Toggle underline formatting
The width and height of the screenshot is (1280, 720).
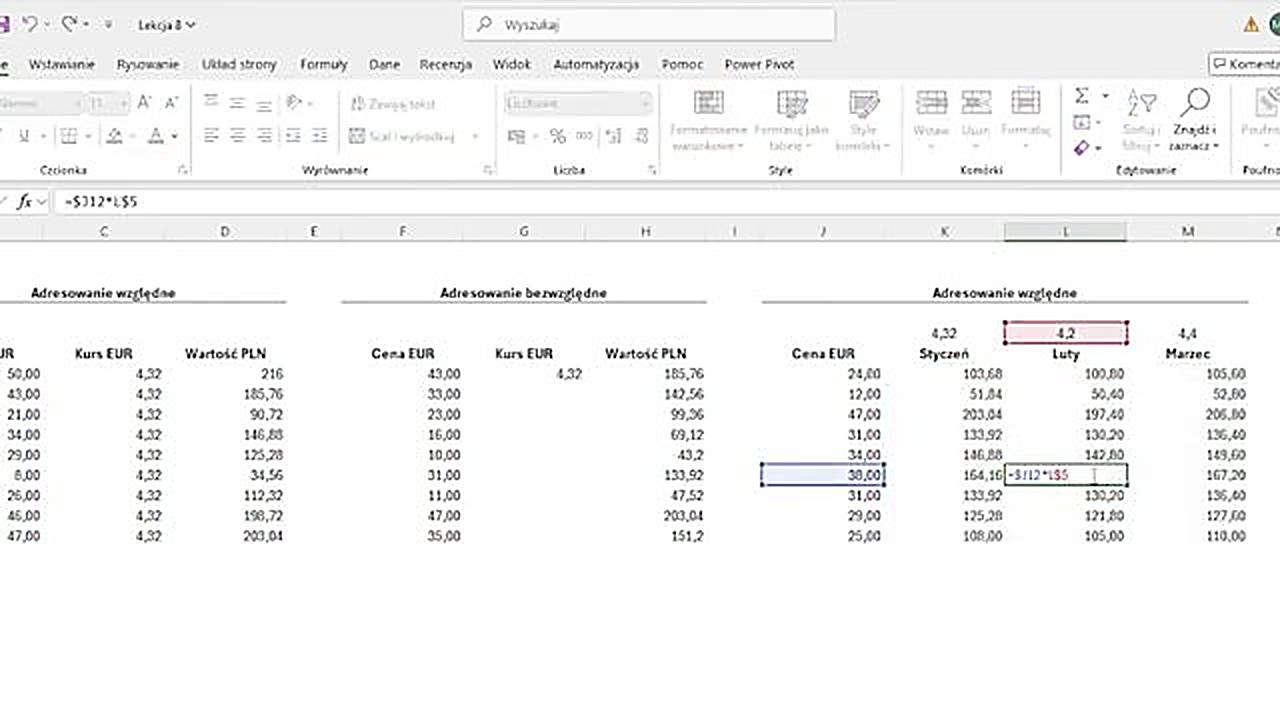pyautogui.click(x=24, y=136)
